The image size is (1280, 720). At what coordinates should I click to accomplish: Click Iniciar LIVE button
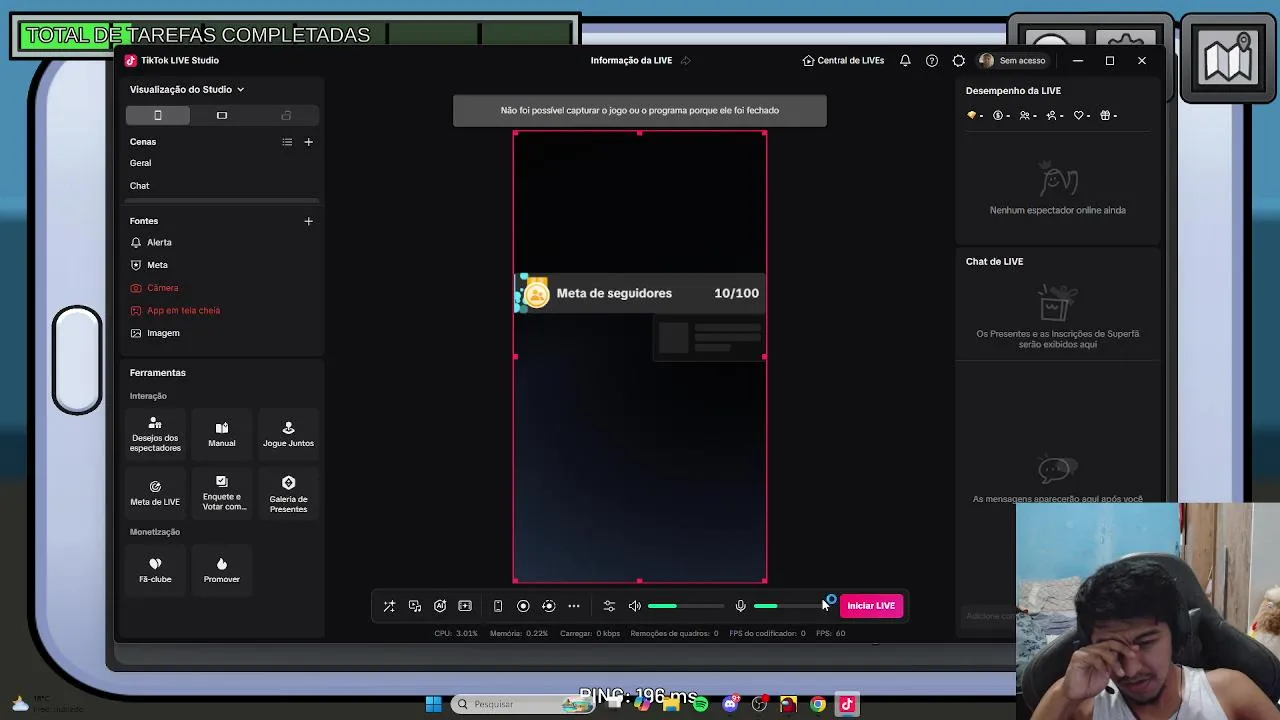(x=871, y=606)
